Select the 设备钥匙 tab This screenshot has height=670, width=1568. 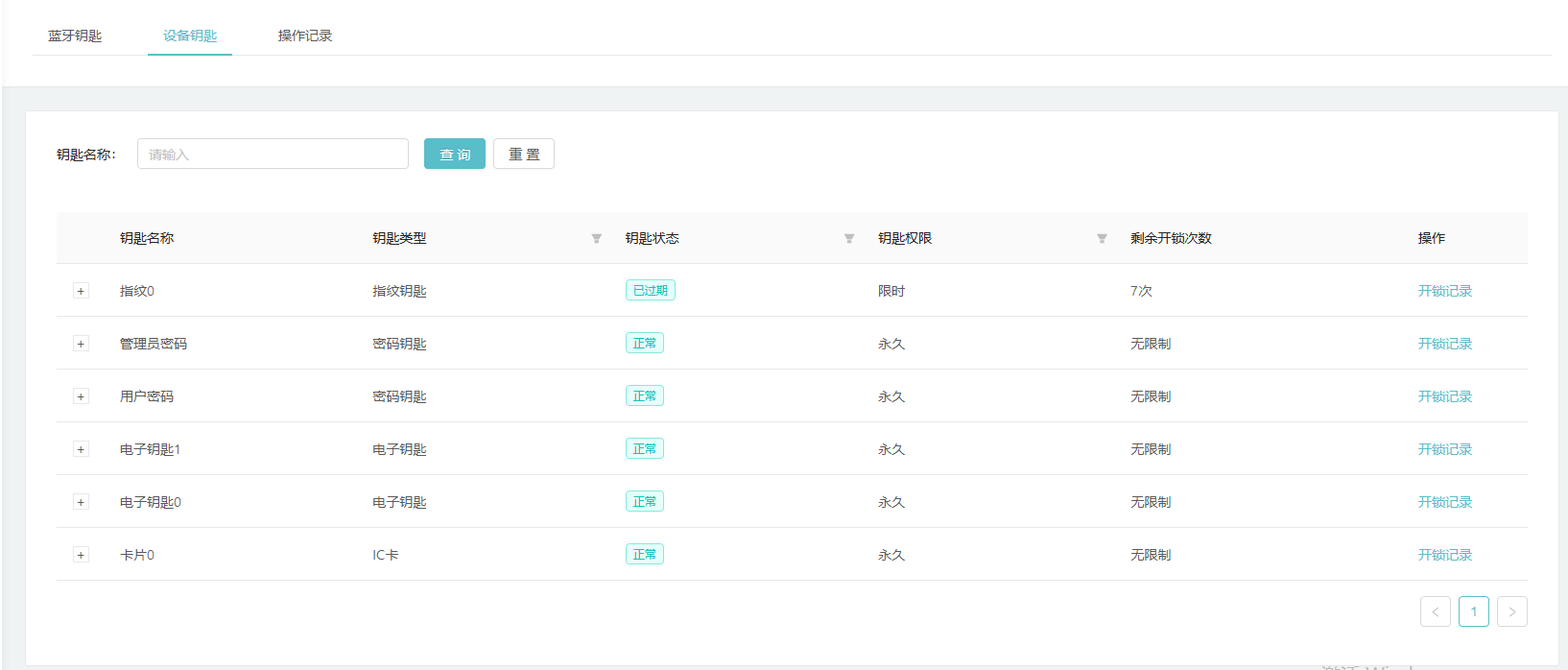tap(190, 36)
